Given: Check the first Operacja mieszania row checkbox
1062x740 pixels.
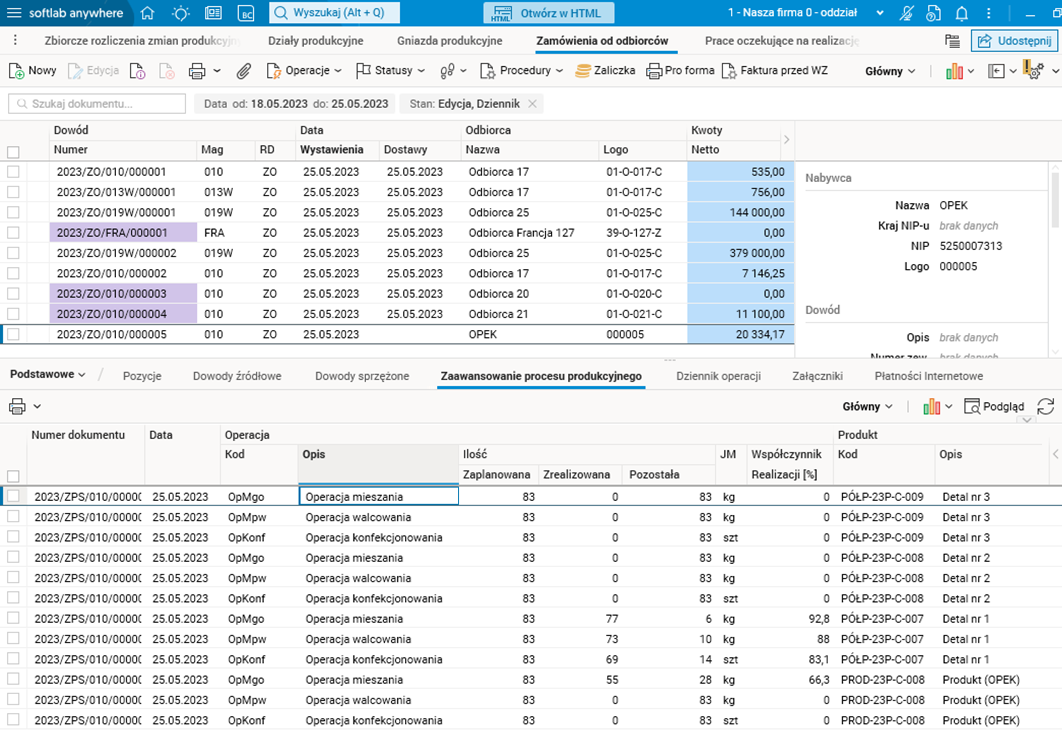Looking at the screenshot, I should (x=13, y=496).
